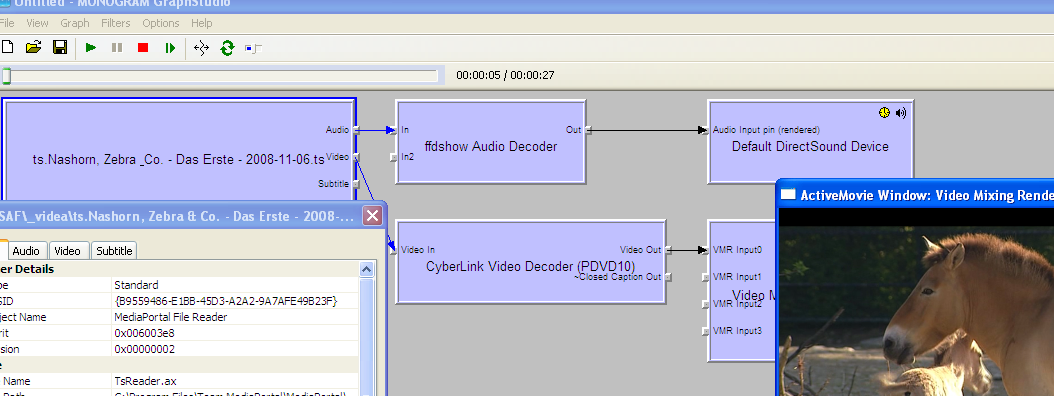The image size is (1054, 396).
Task: Click the speaker icon on DirectSound Device
Action: (901, 113)
